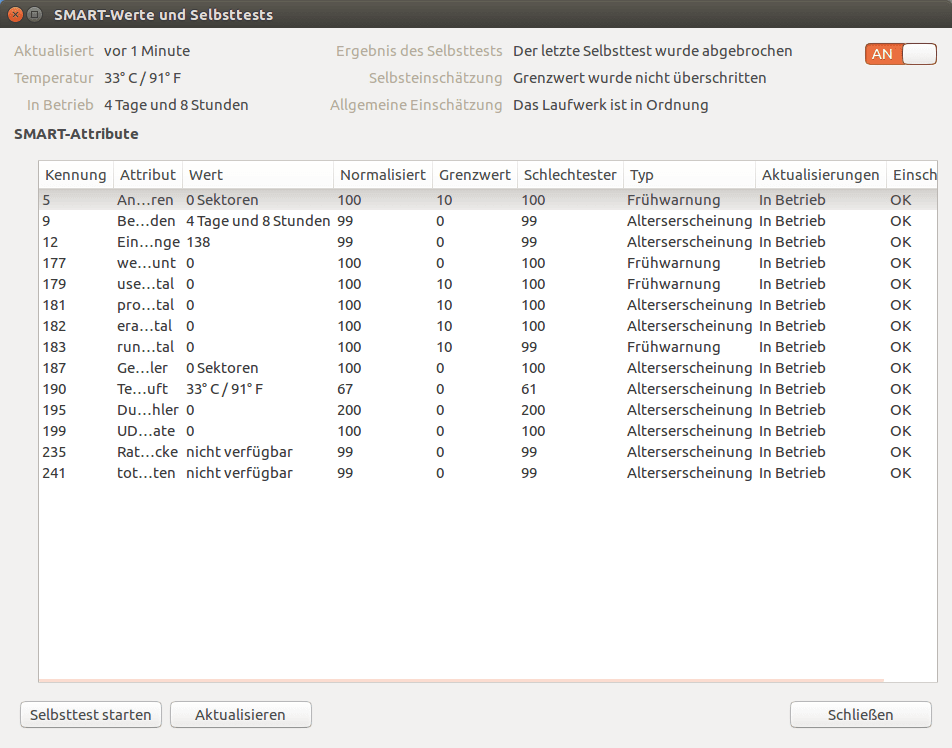Click 'Das Laufwerk ist in Ordnung' text
Screen dimensions: 952x748
tap(611, 105)
